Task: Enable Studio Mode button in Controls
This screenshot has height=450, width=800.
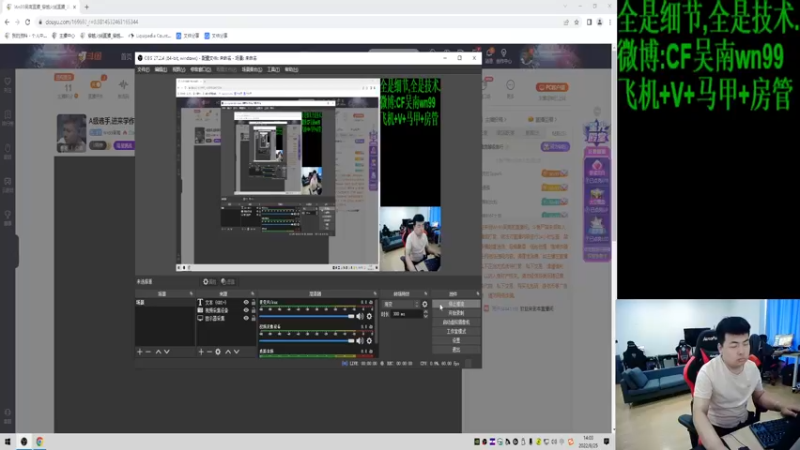Action: click(x=456, y=332)
